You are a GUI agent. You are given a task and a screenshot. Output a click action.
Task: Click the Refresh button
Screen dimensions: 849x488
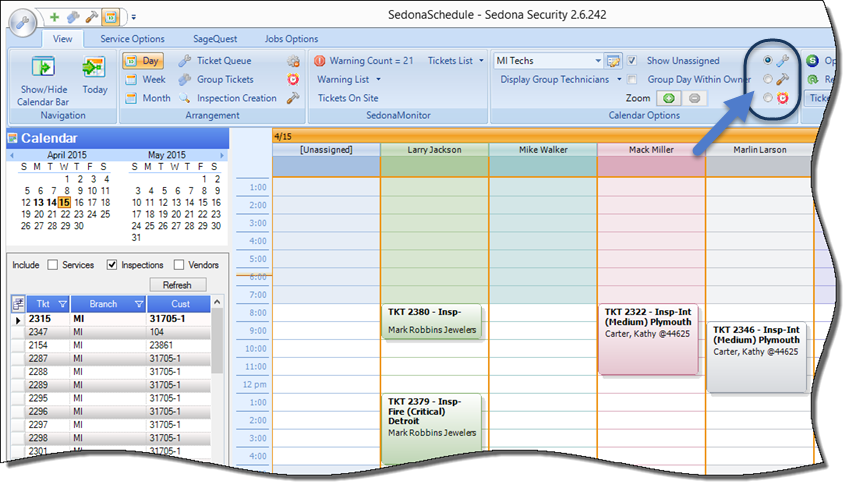178,285
